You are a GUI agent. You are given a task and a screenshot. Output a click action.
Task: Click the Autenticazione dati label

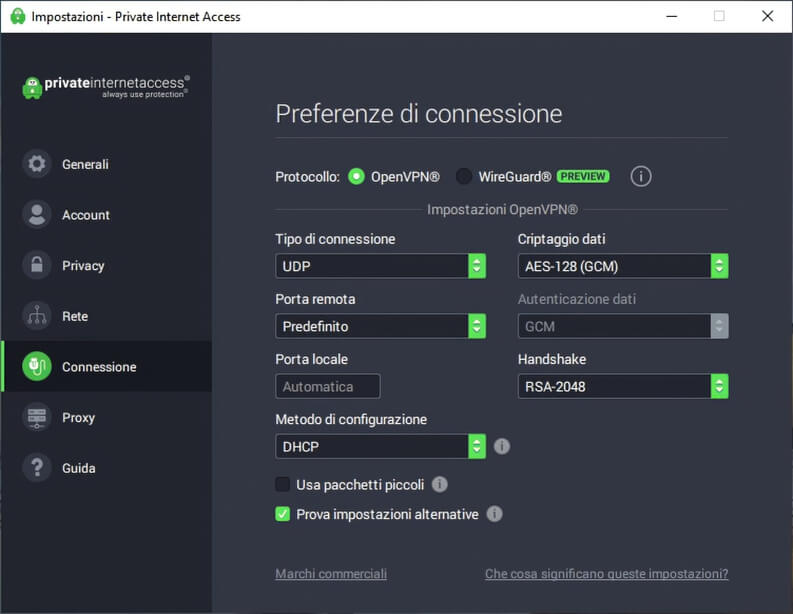(577, 299)
